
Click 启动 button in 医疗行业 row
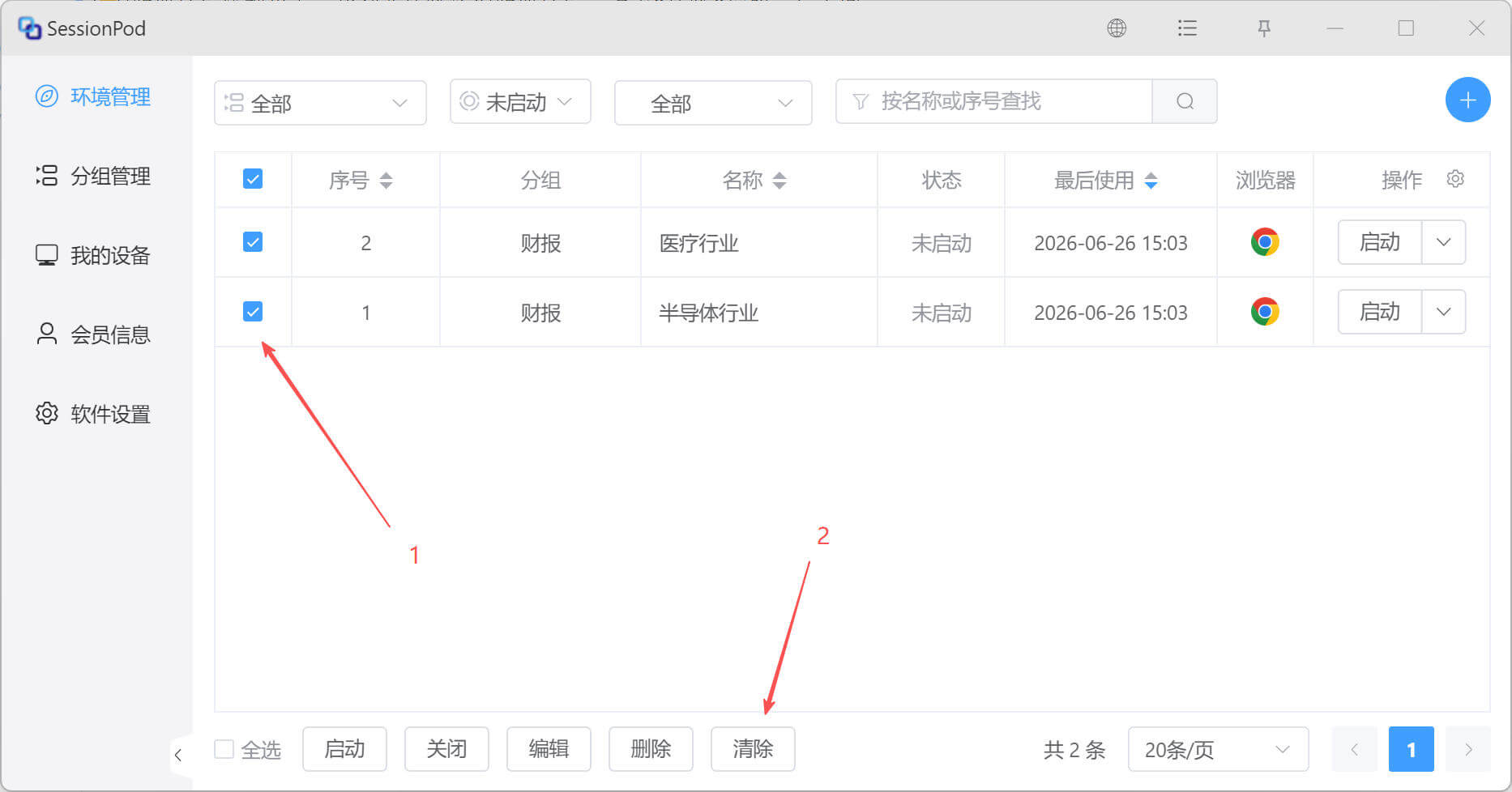tap(1379, 242)
